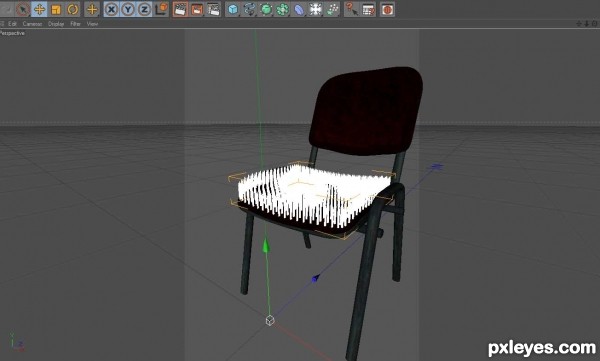Open the Render Settings icon
The image size is (600, 361).
point(214,9)
